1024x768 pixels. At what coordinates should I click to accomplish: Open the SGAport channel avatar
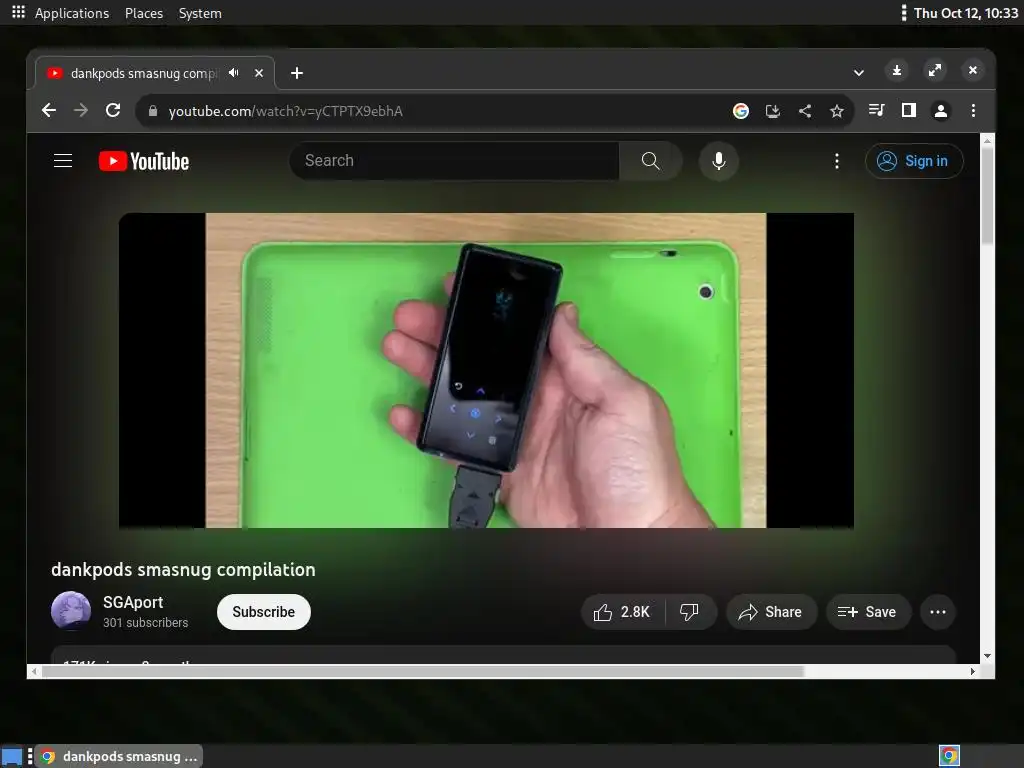(71, 611)
